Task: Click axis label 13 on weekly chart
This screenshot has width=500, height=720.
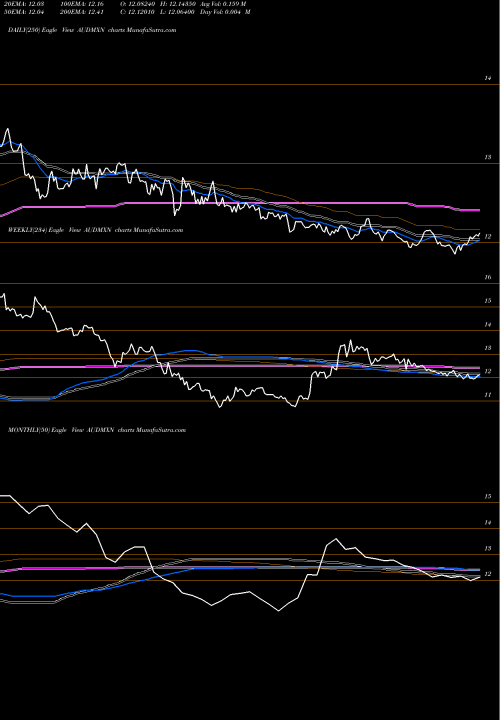Action: (488, 348)
